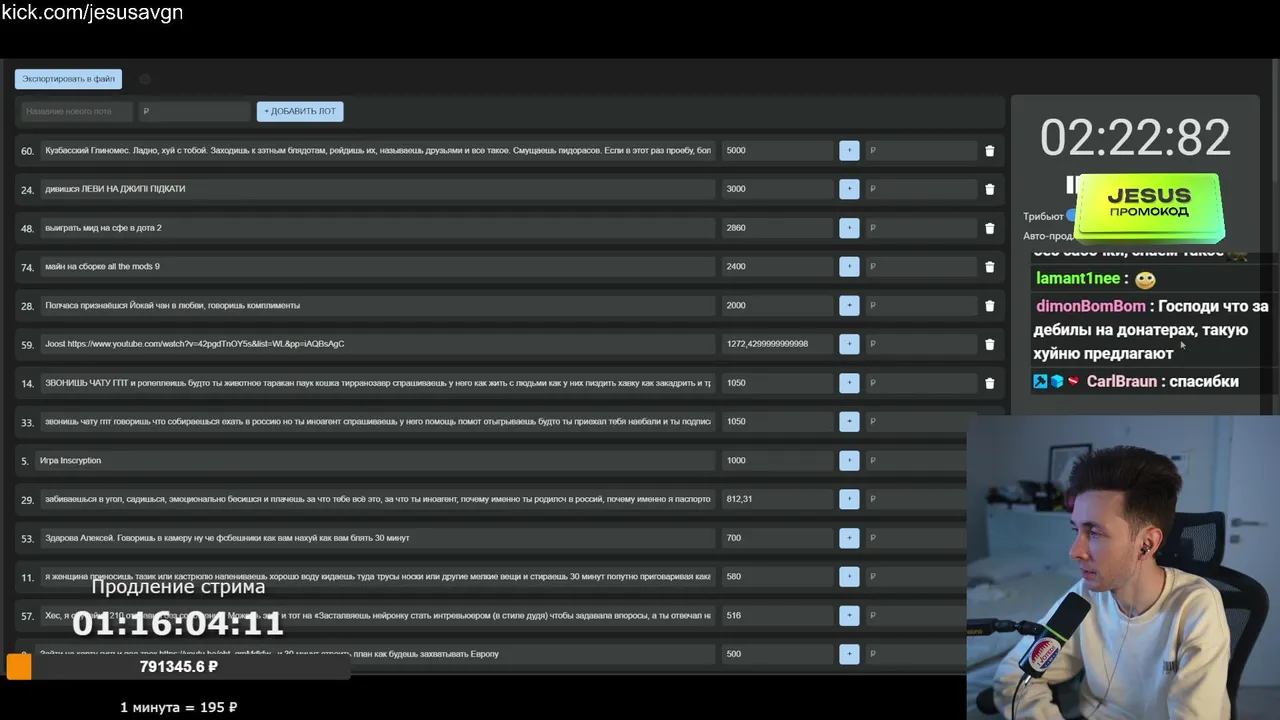
Task: Click the 580 amount field of lot 11
Action: point(778,576)
